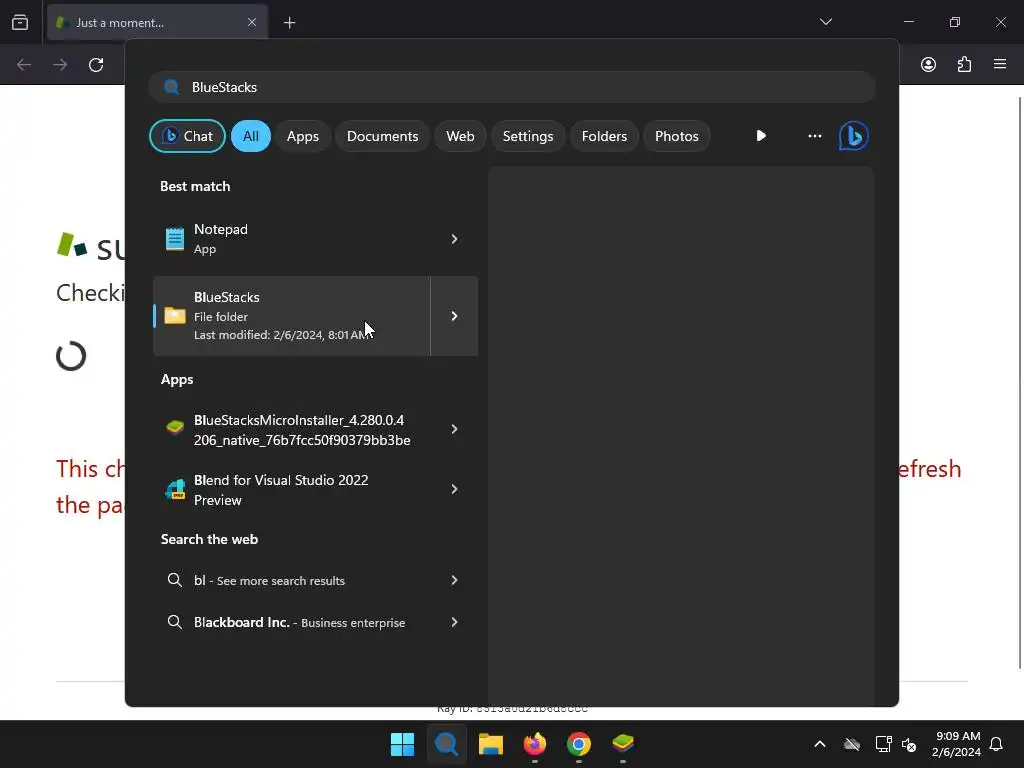Close the 'Just a moment...' tab
Screen dimensions: 1024x768
[x=252, y=22]
